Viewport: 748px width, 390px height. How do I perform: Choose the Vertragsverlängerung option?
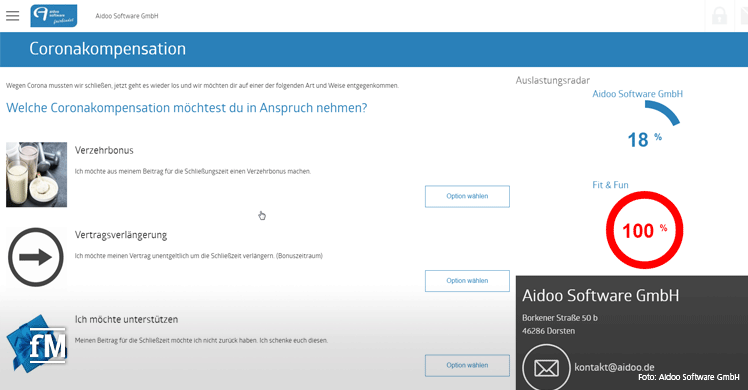point(467,281)
